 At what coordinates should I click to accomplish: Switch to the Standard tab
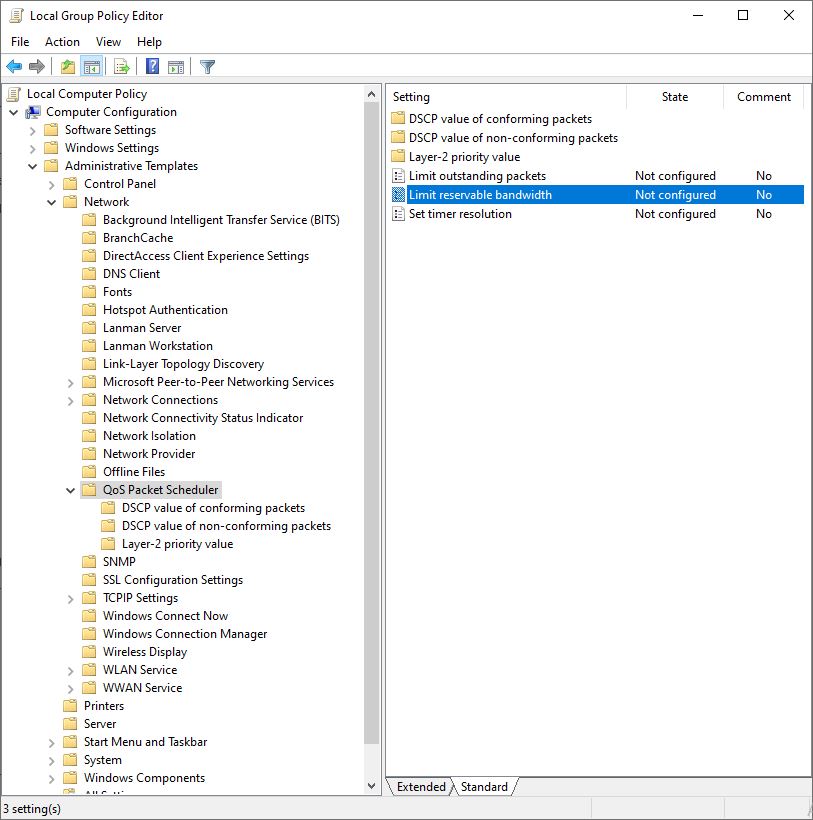point(484,787)
